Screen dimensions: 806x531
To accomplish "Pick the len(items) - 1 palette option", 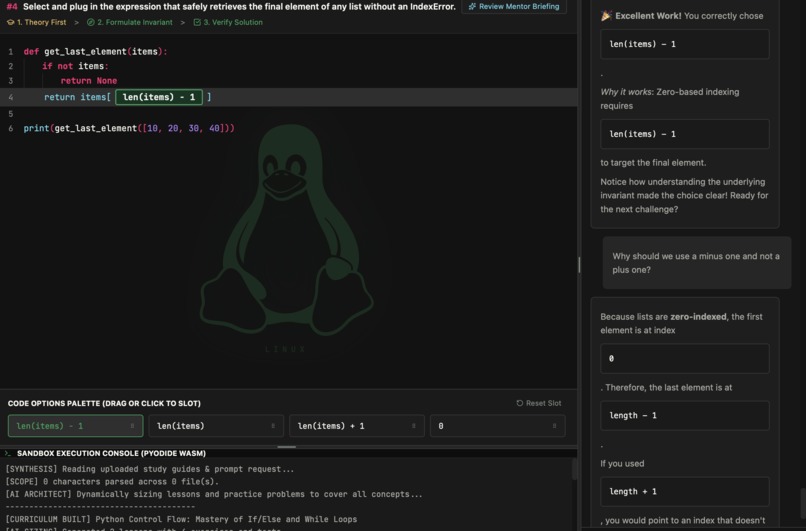I will coord(76,426).
